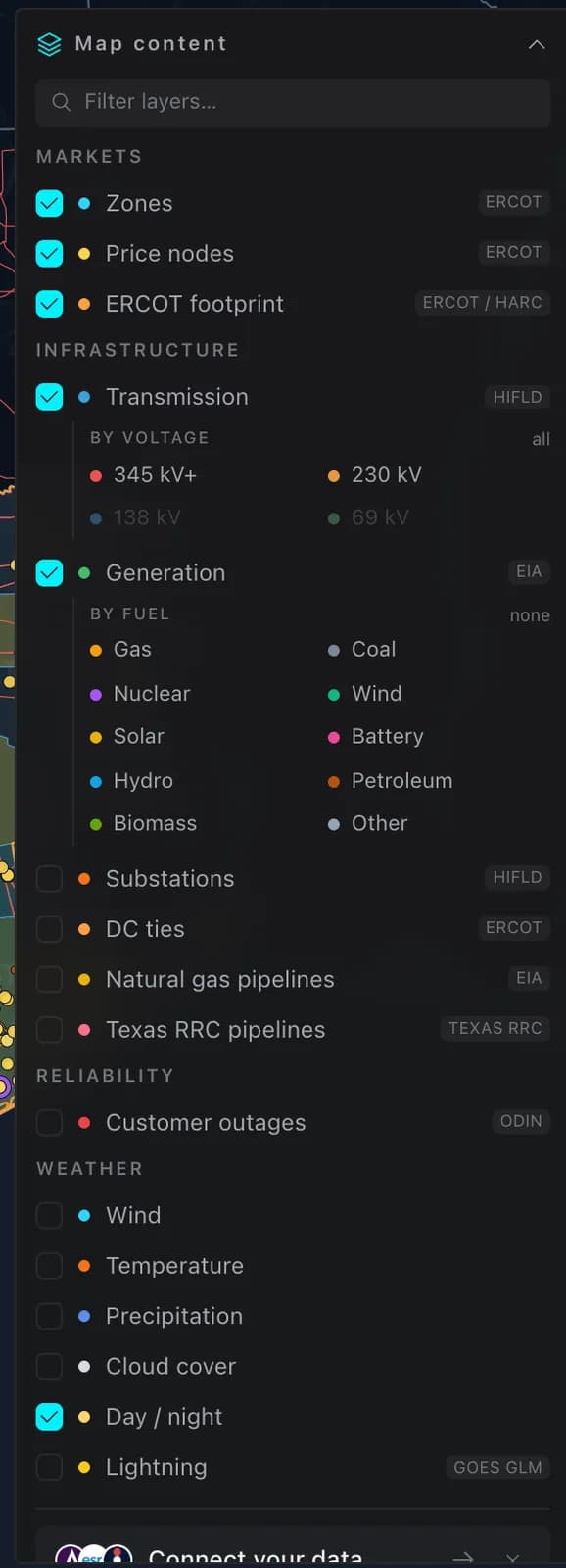The width and height of the screenshot is (566, 1568).
Task: Click the yellow Price nodes color dot
Action: tap(84, 254)
